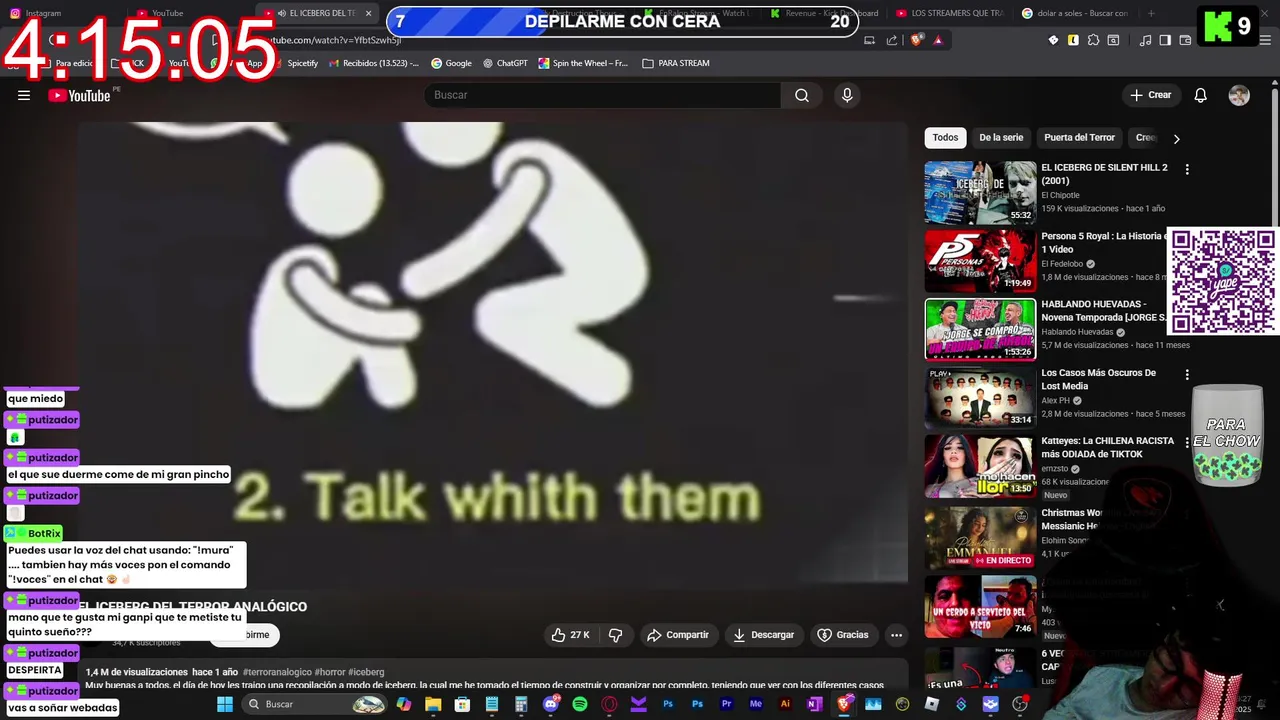Open the notifications bell
This screenshot has width=1280, height=720.
click(1200, 95)
